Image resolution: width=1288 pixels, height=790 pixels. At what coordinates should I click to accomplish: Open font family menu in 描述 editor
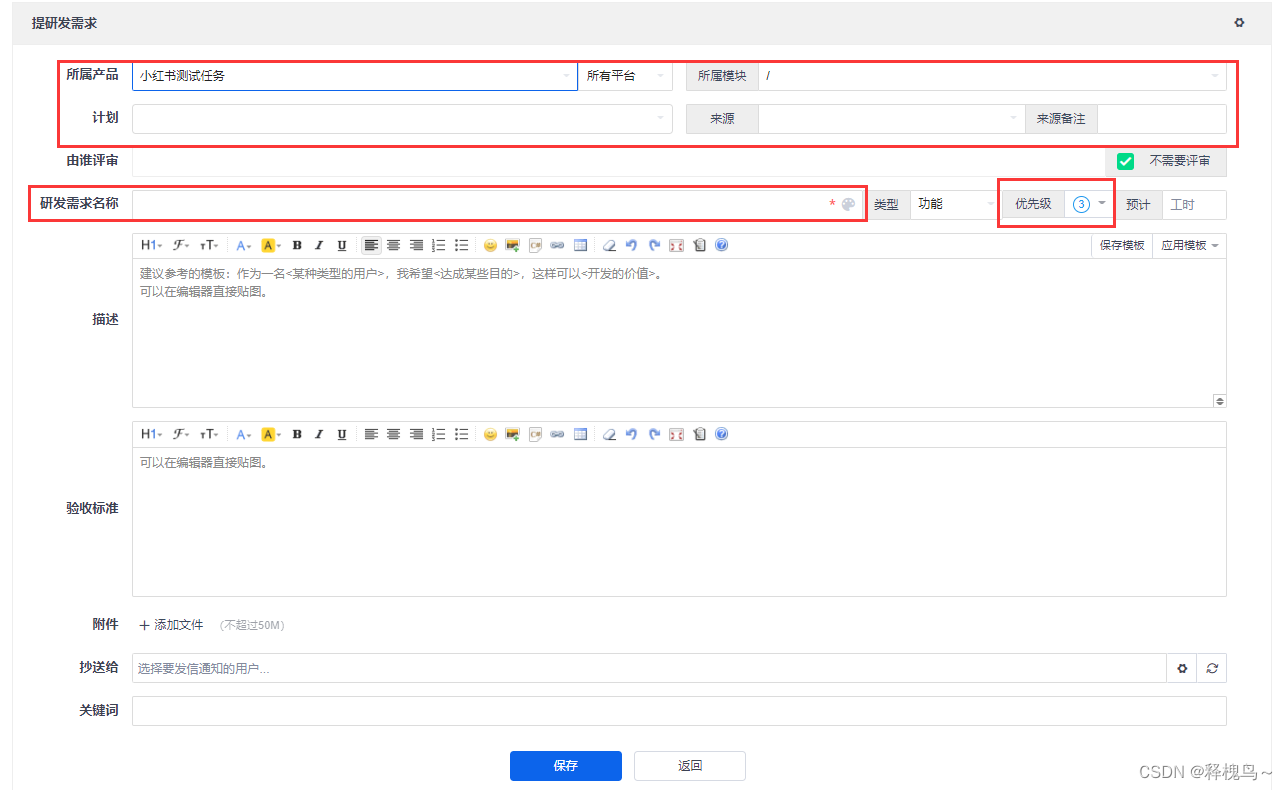click(x=181, y=245)
